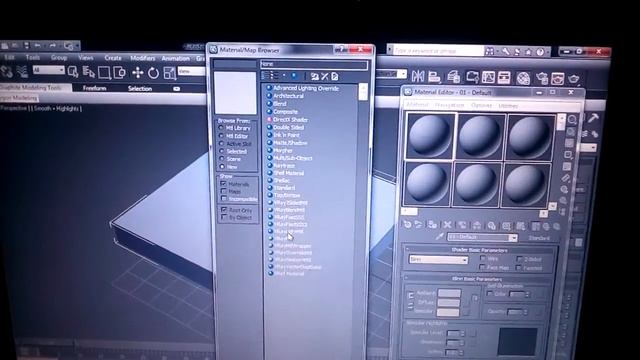Switch to the Selection ribbon tab
Screen dimensions: 640x360
(x=140, y=89)
